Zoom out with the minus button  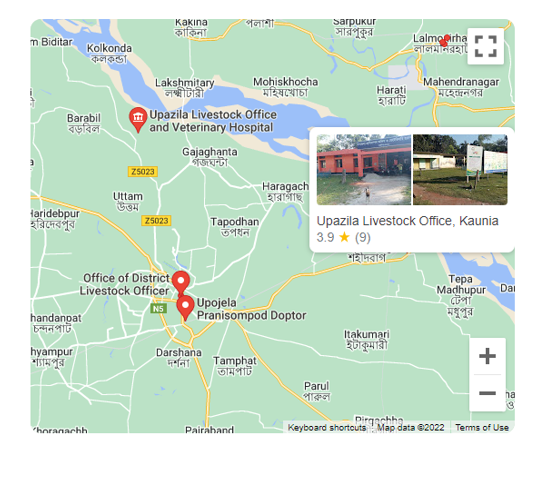point(487,393)
